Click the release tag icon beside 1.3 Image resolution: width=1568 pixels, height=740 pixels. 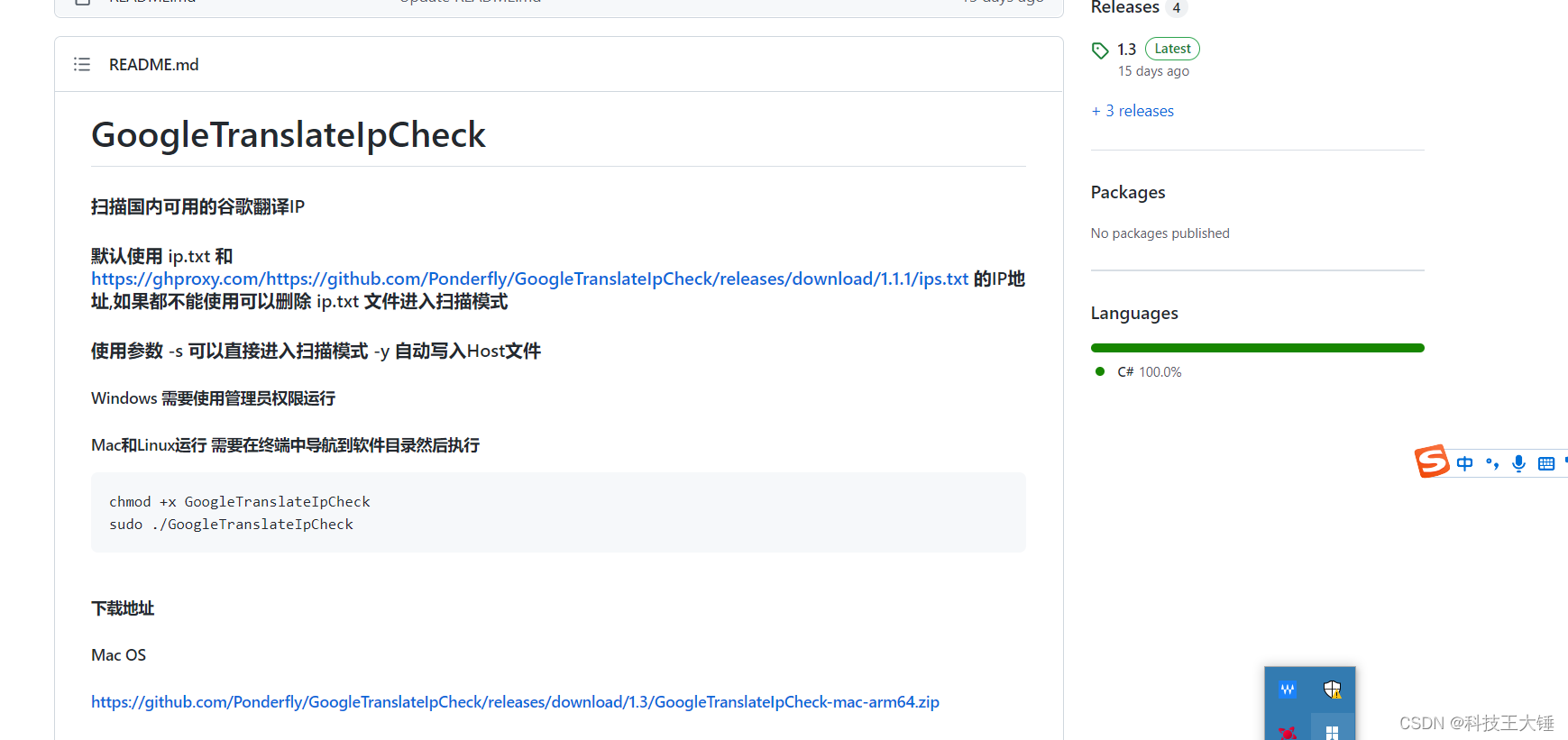1100,50
